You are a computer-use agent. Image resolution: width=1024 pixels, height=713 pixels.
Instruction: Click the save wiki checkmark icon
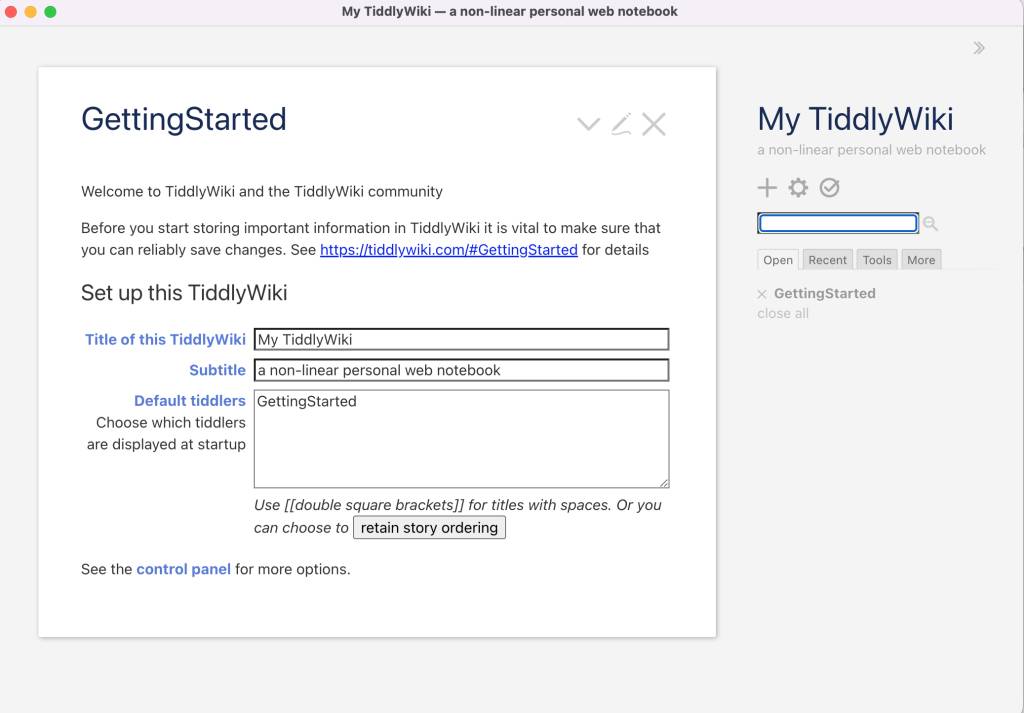pyautogui.click(x=829, y=188)
